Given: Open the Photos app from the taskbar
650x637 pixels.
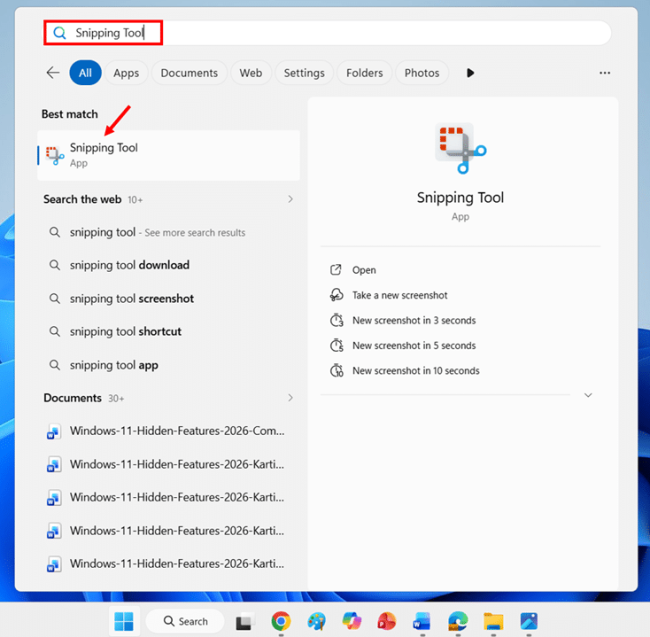Looking at the screenshot, I should click(529, 621).
